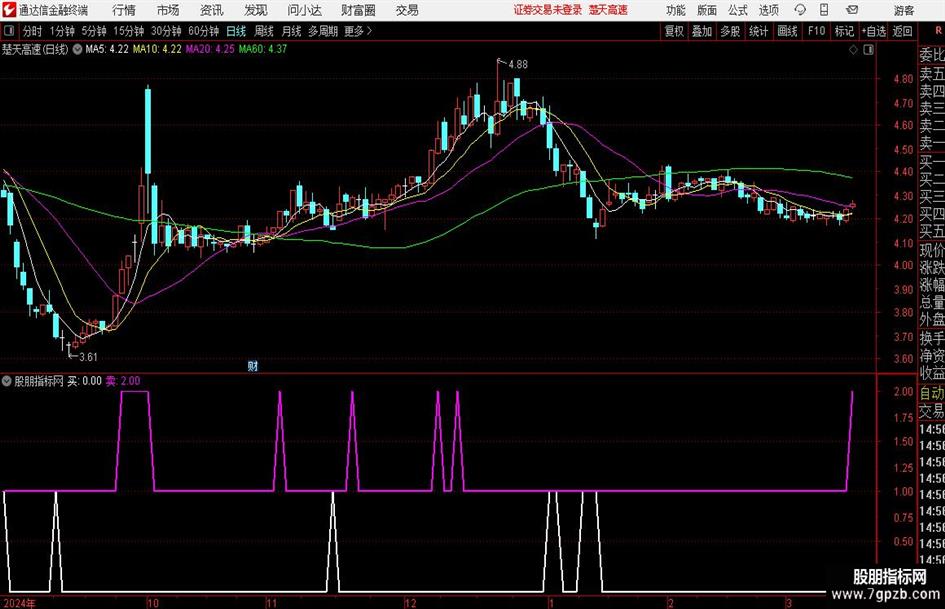The image size is (945, 609).
Task: Switch to 月线 monthly period
Action: [292, 31]
